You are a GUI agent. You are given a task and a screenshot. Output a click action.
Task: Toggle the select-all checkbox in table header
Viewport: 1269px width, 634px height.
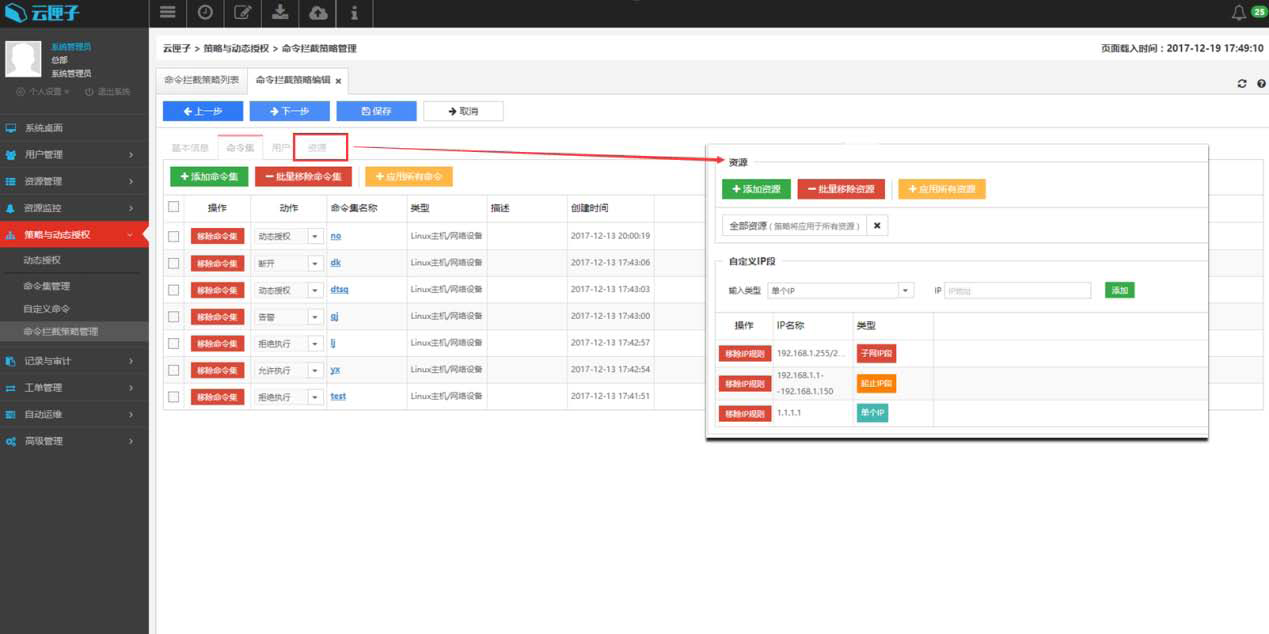pyautogui.click(x=174, y=207)
